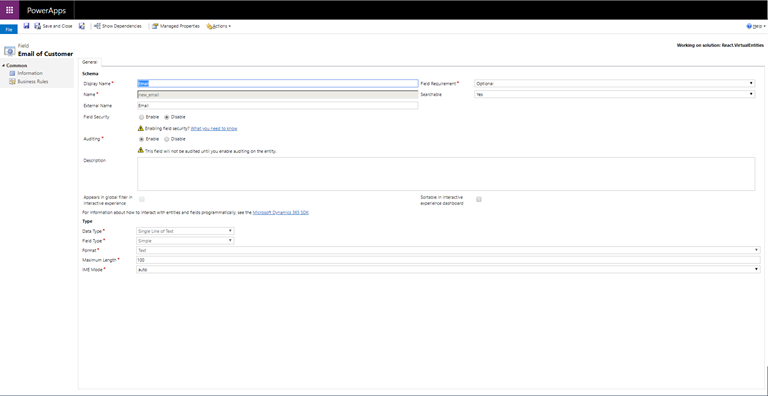Select Enable for Field Security

142,117
